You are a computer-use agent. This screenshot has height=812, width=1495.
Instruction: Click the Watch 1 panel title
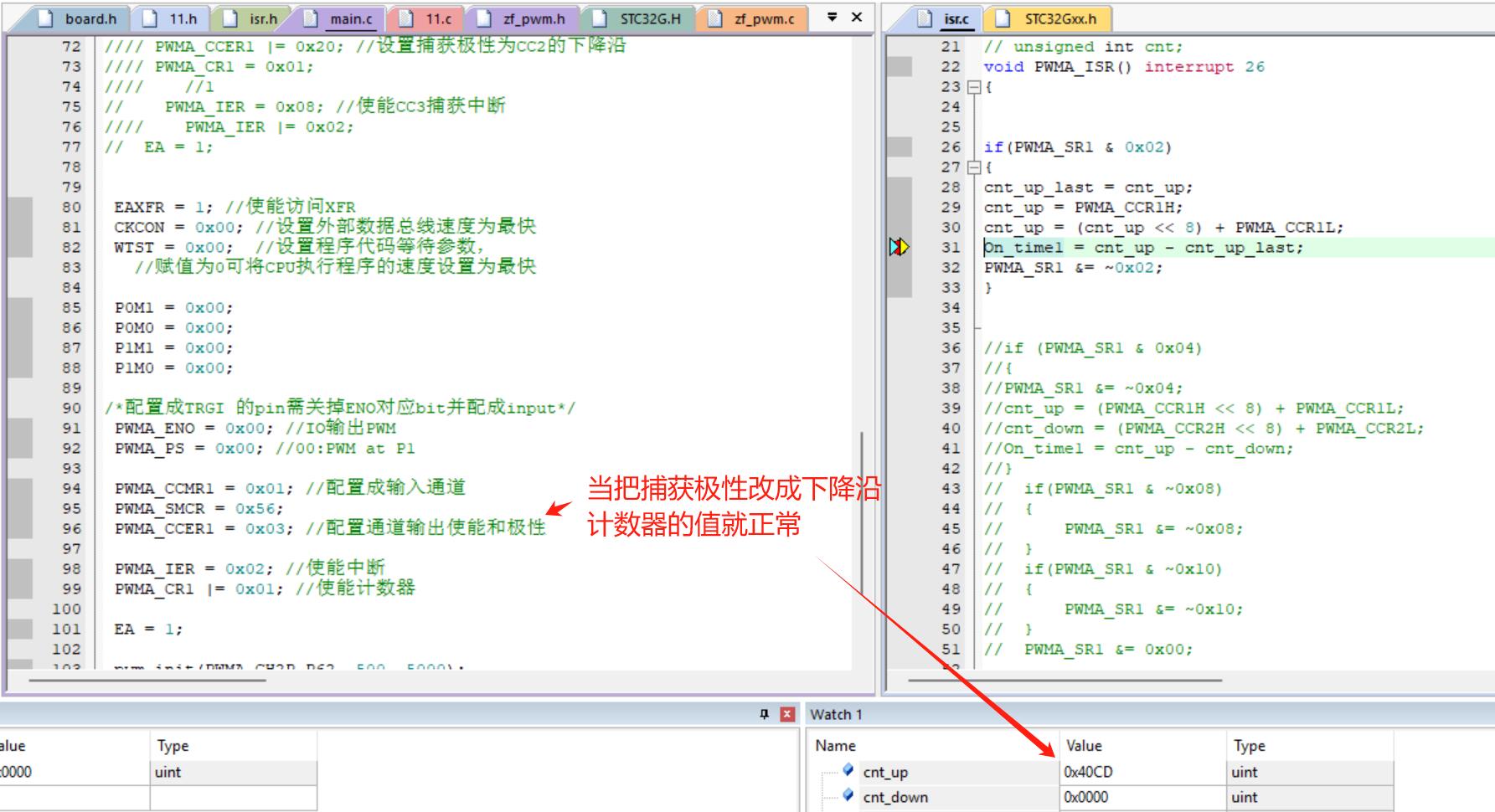click(835, 714)
